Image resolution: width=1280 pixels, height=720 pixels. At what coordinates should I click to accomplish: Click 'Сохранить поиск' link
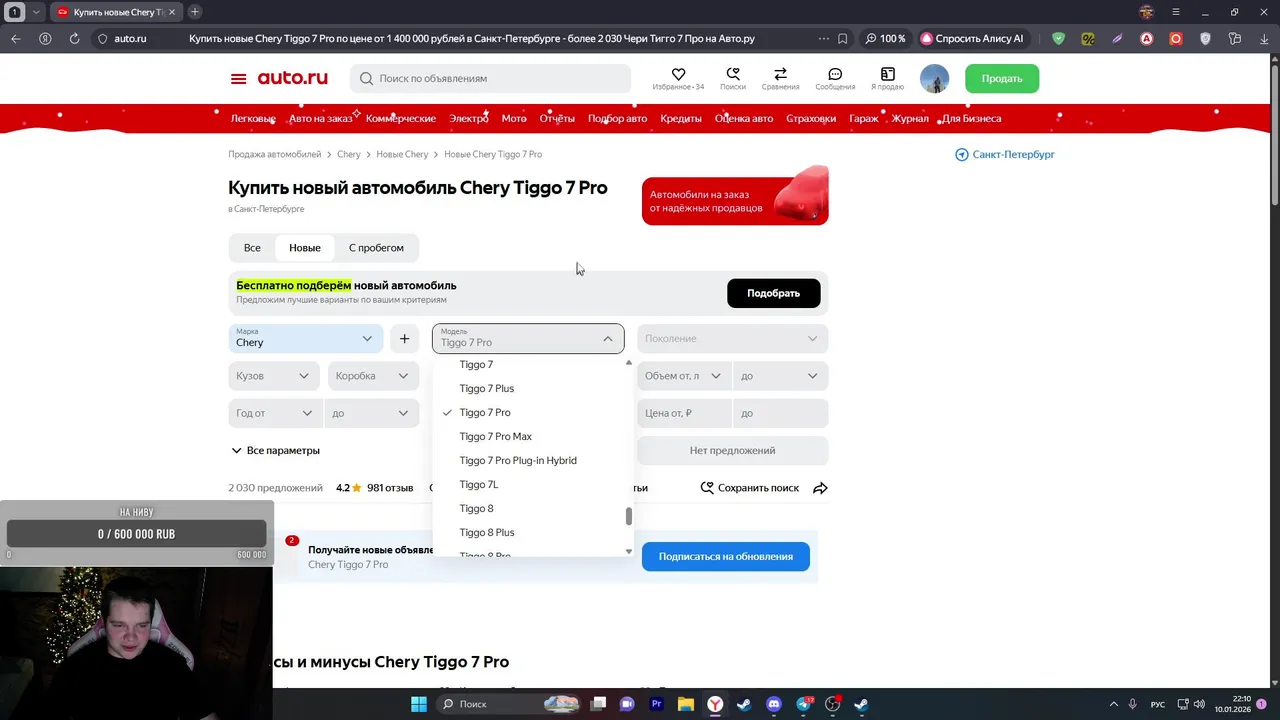[x=749, y=488]
